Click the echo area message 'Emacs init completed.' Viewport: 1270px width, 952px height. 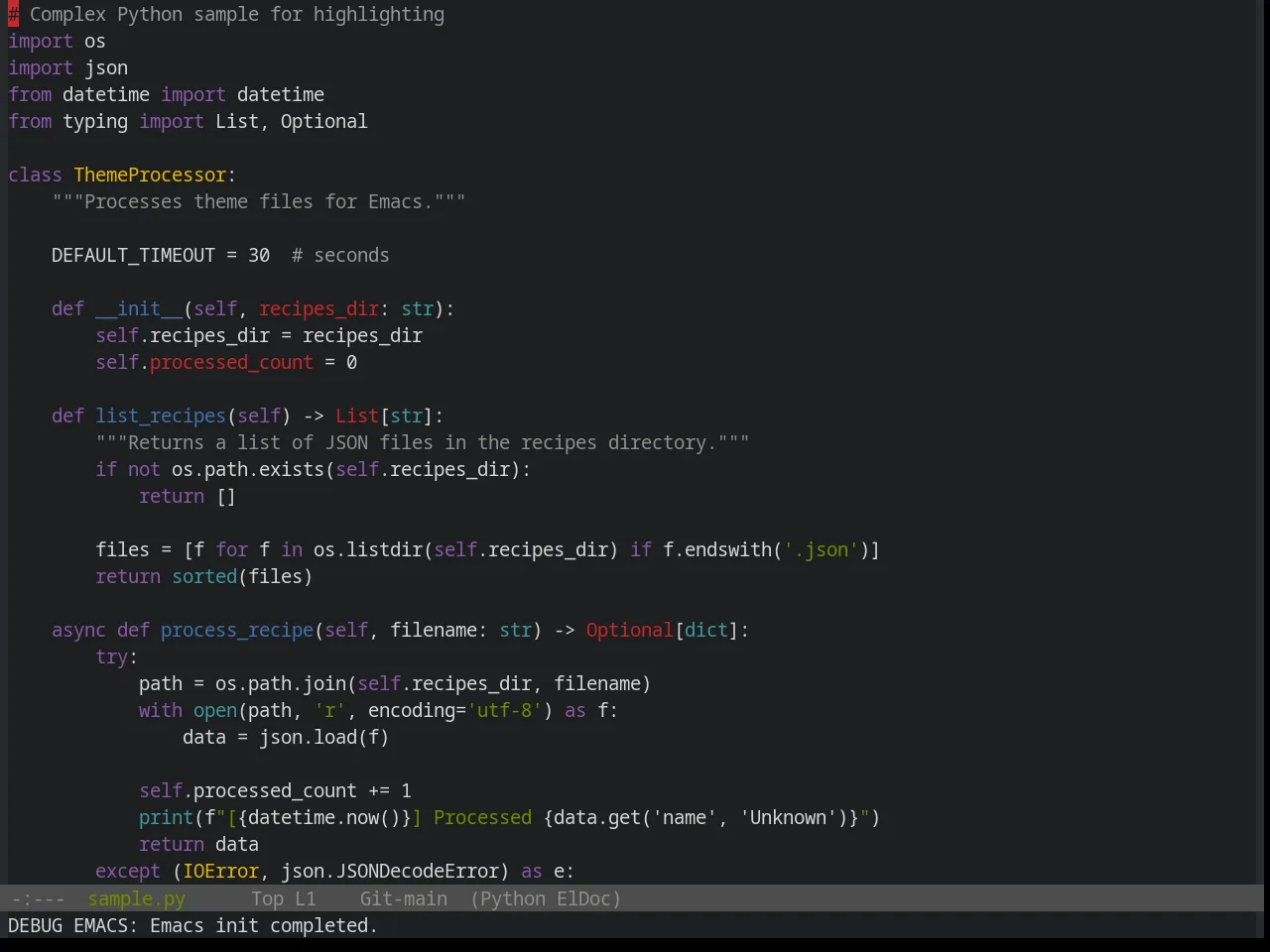pyautogui.click(x=263, y=925)
